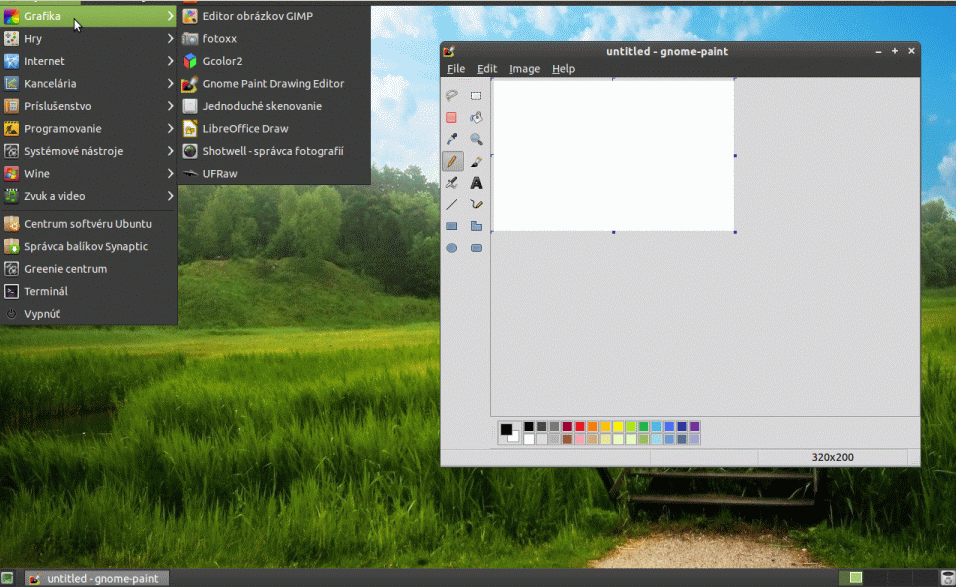This screenshot has height=588, width=956.
Task: Select the rectangular selection tool
Action: click(x=476, y=95)
